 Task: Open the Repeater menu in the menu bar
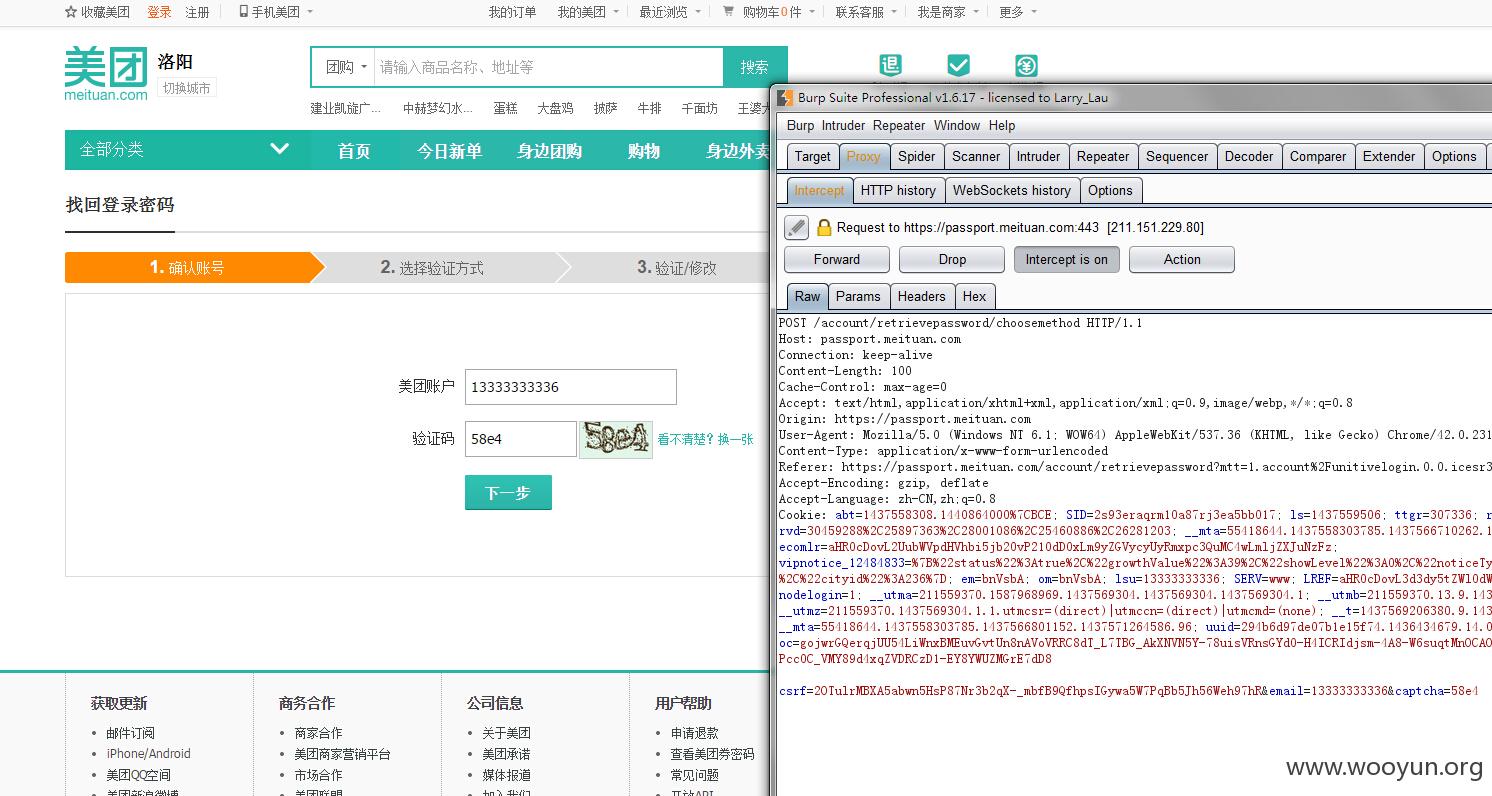[x=899, y=125]
